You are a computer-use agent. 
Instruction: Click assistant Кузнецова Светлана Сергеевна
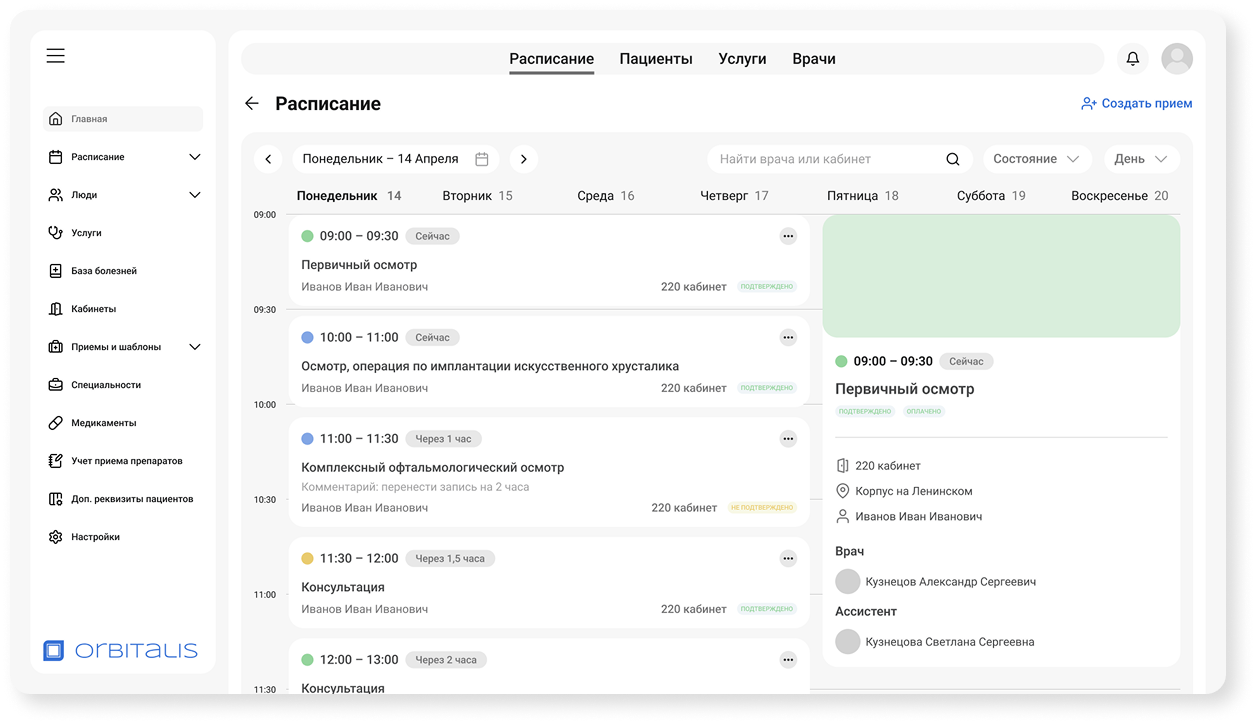pos(935,641)
